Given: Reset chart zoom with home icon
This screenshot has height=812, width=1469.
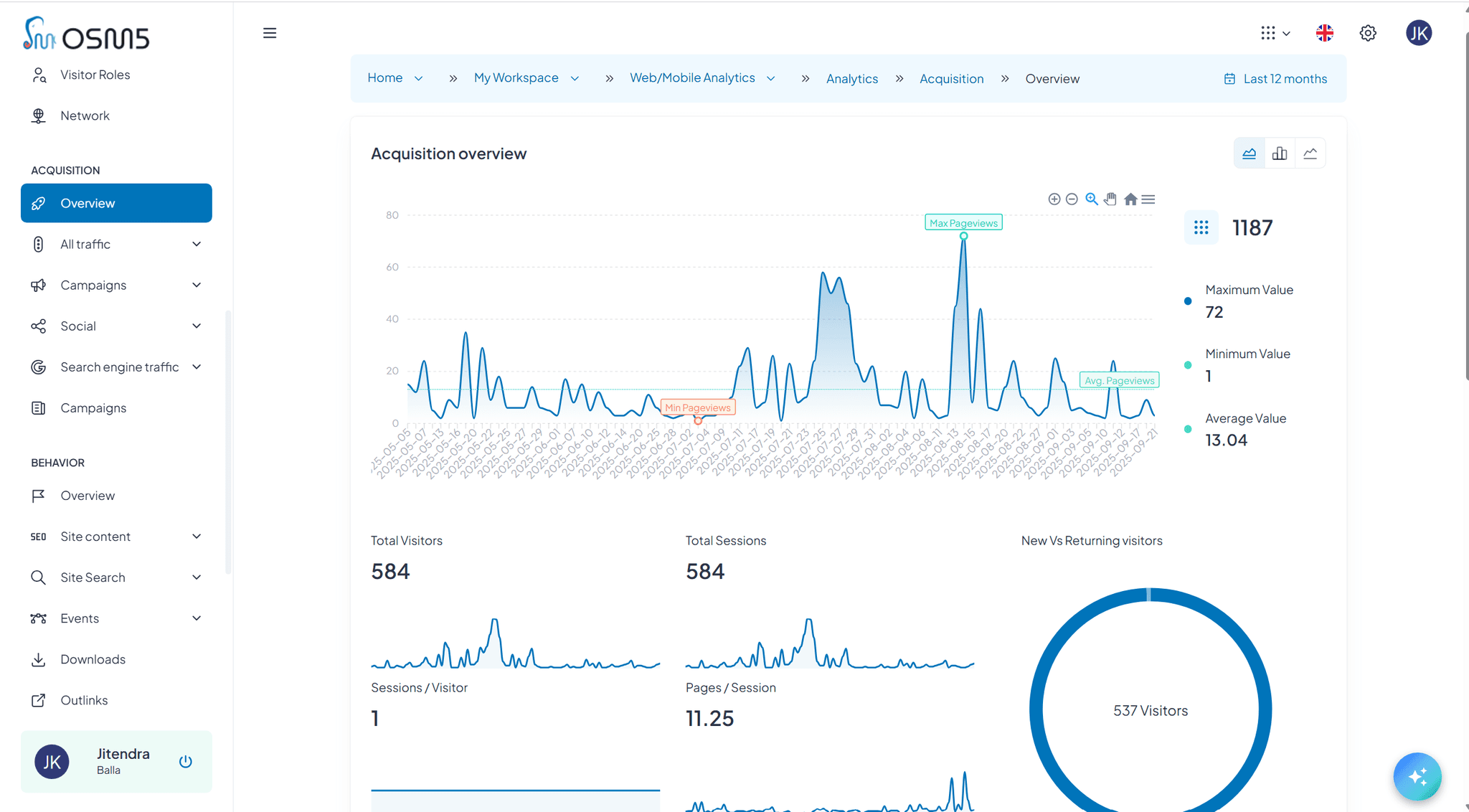Looking at the screenshot, I should click(1130, 199).
